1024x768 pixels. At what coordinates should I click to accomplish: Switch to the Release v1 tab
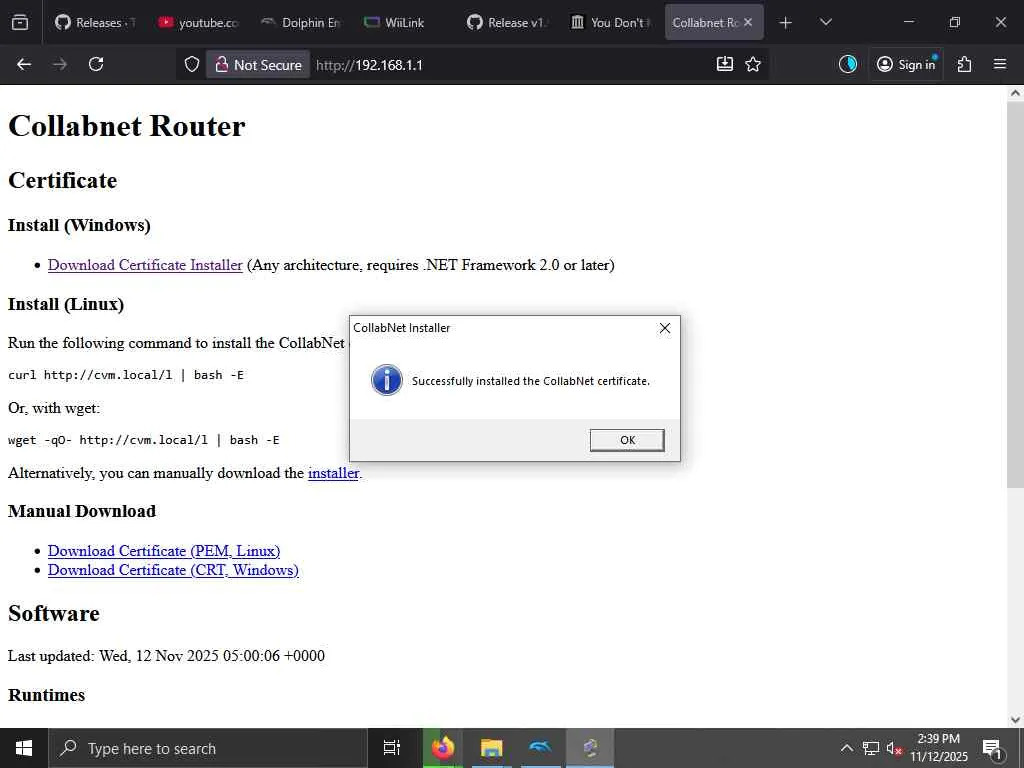click(508, 22)
